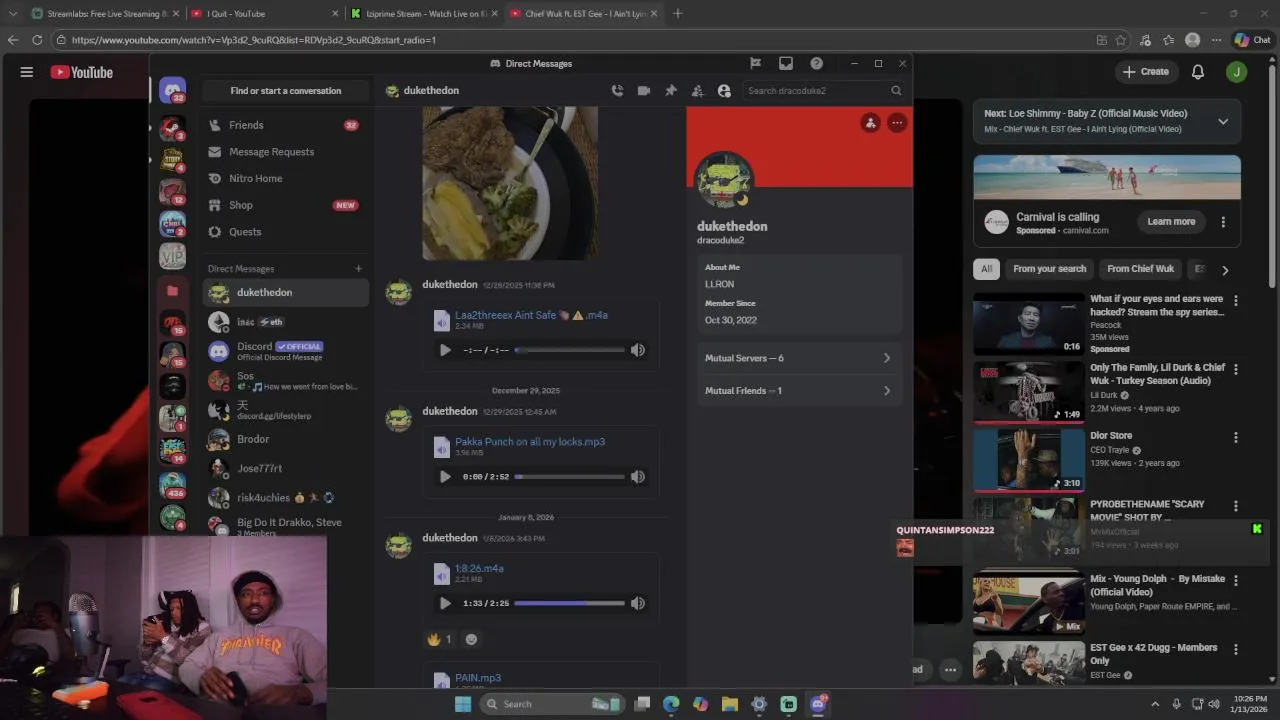
Task: Open Nitro Home
Action: click(x=285, y=178)
